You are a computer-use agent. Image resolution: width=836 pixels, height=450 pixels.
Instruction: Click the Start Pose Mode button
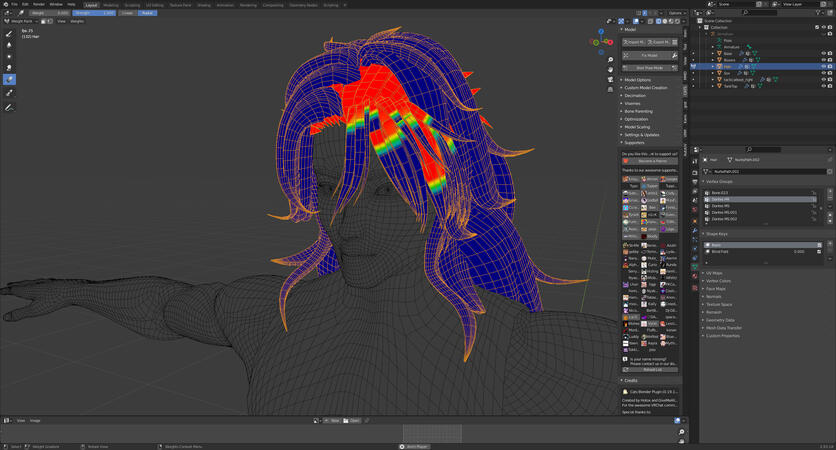(x=649, y=68)
